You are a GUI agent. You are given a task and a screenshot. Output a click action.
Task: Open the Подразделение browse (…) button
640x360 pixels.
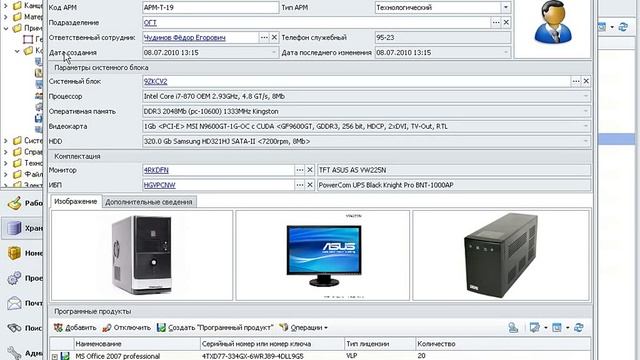coord(496,23)
